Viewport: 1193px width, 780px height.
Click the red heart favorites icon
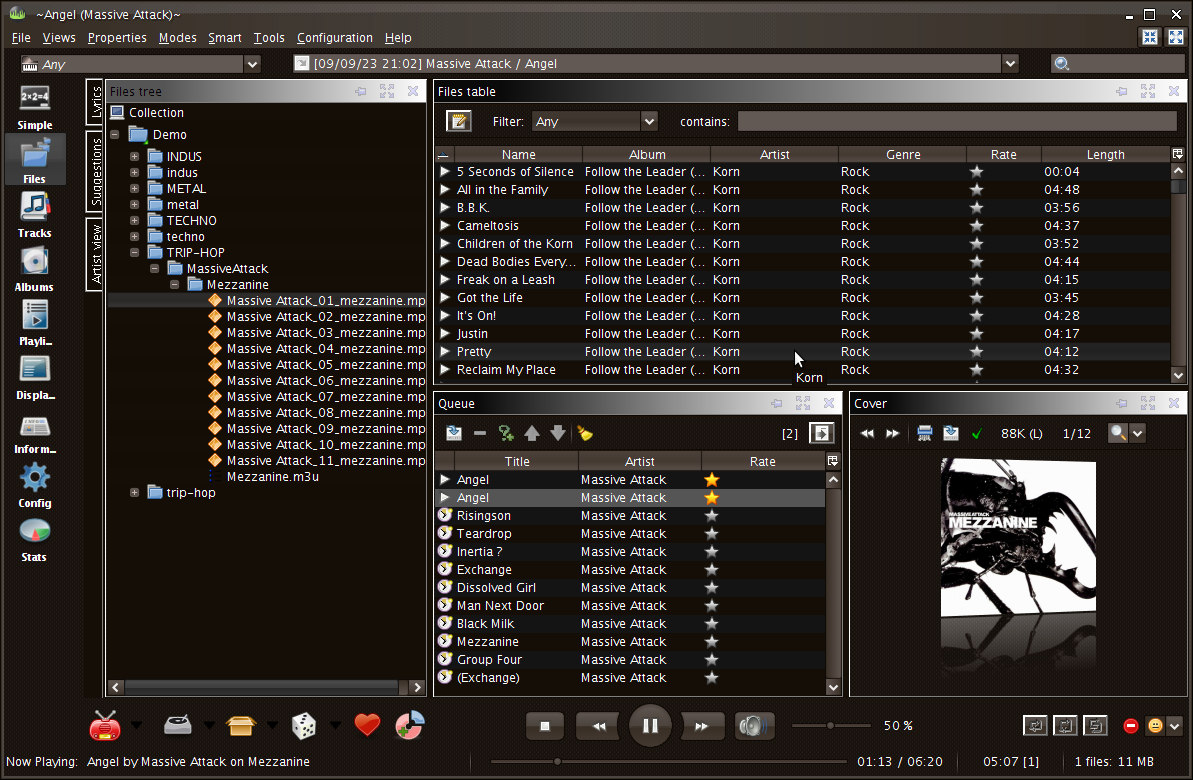pos(367,725)
